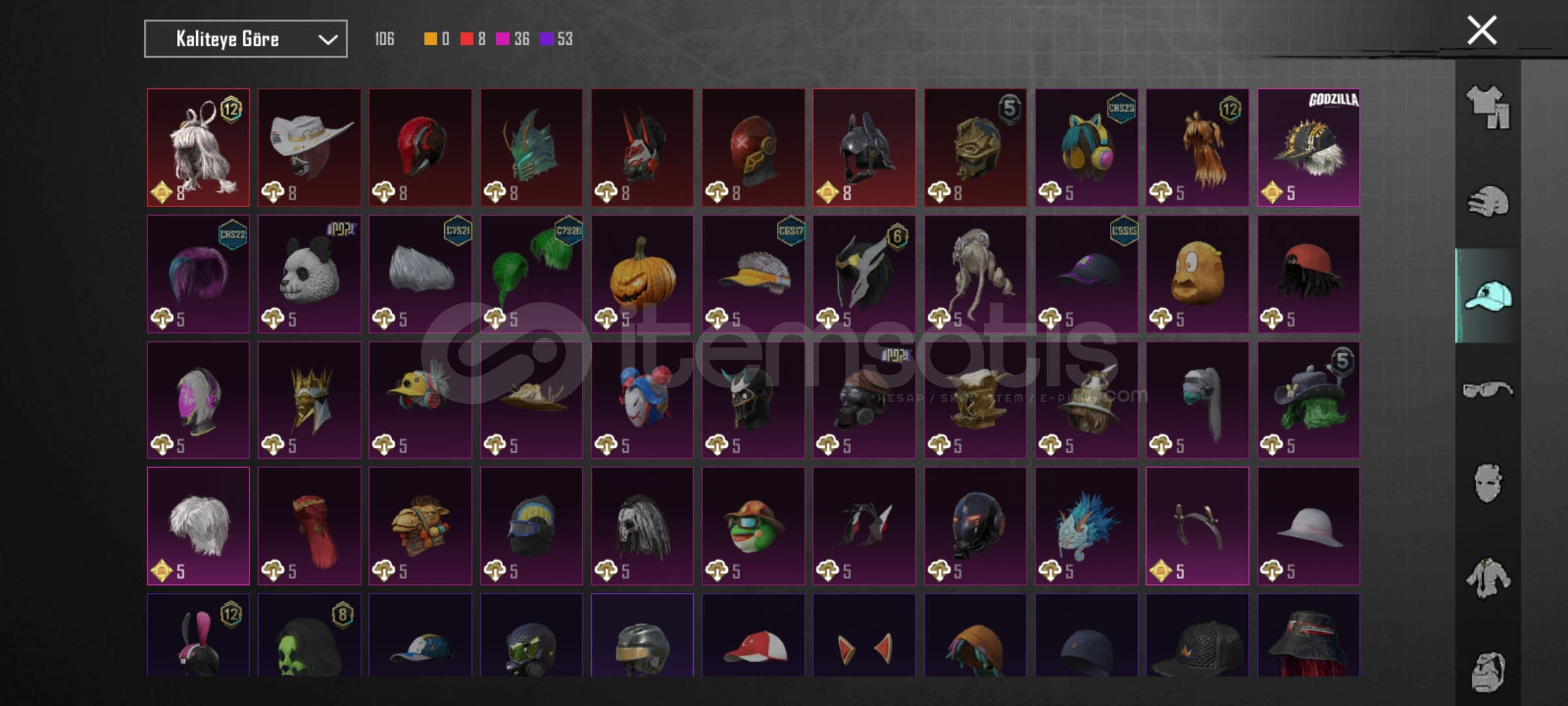The height and width of the screenshot is (706, 1568).
Task: Open the jacket category icon
Action: pyautogui.click(x=1488, y=578)
